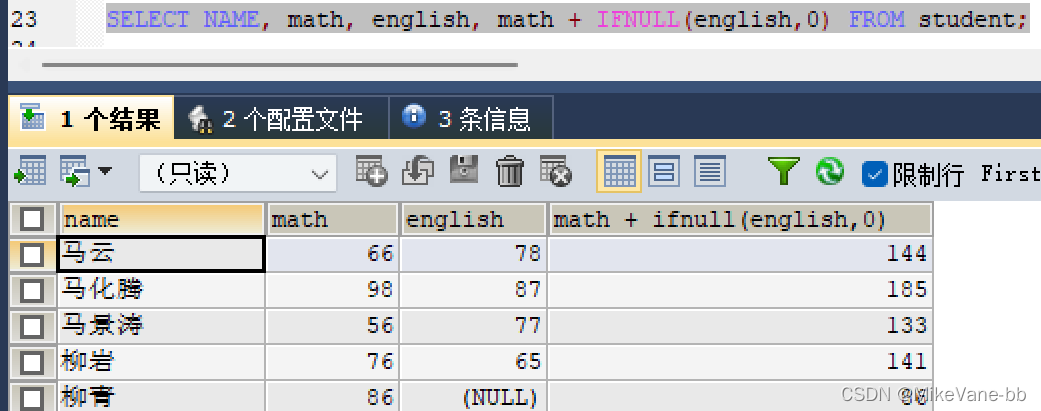1041x411 pixels.
Task: Select the total value 141 cell
Action: click(x=740, y=362)
